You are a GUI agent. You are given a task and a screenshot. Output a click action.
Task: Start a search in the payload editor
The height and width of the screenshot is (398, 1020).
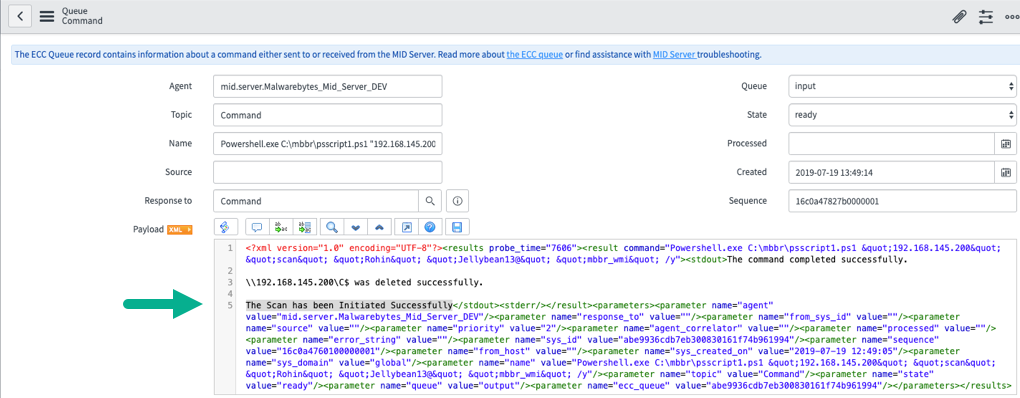331,228
